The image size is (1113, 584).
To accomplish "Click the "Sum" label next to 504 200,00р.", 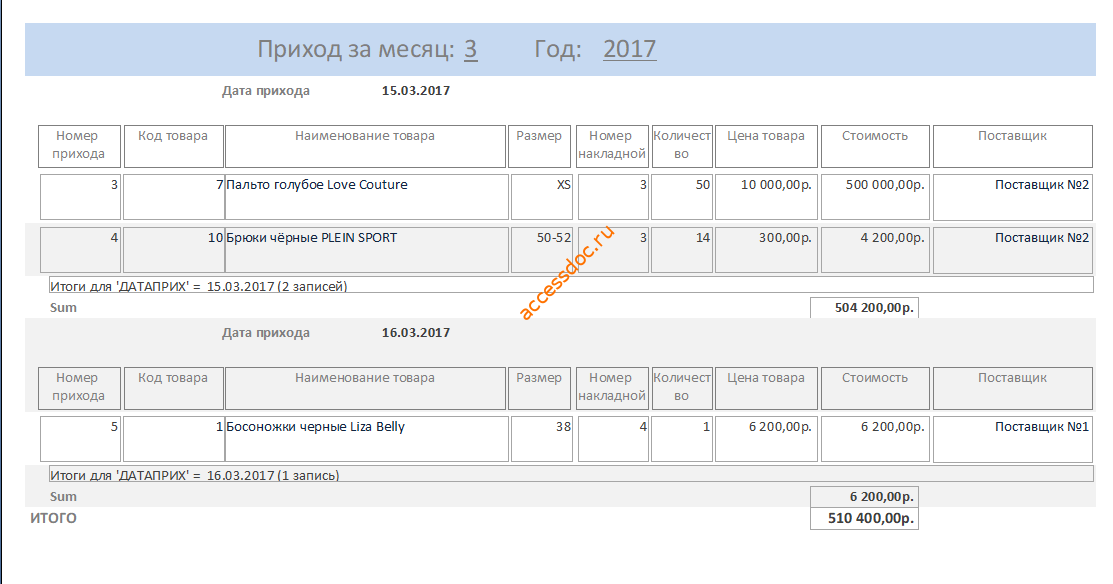I will tap(63, 308).
